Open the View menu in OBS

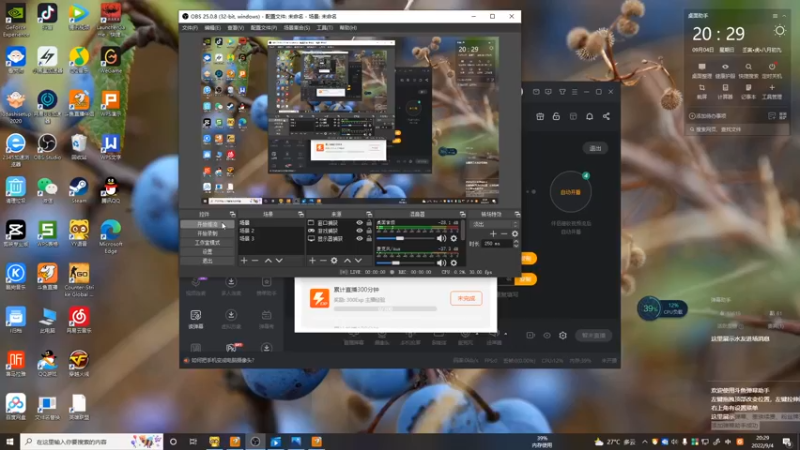pyautogui.click(x=235, y=28)
